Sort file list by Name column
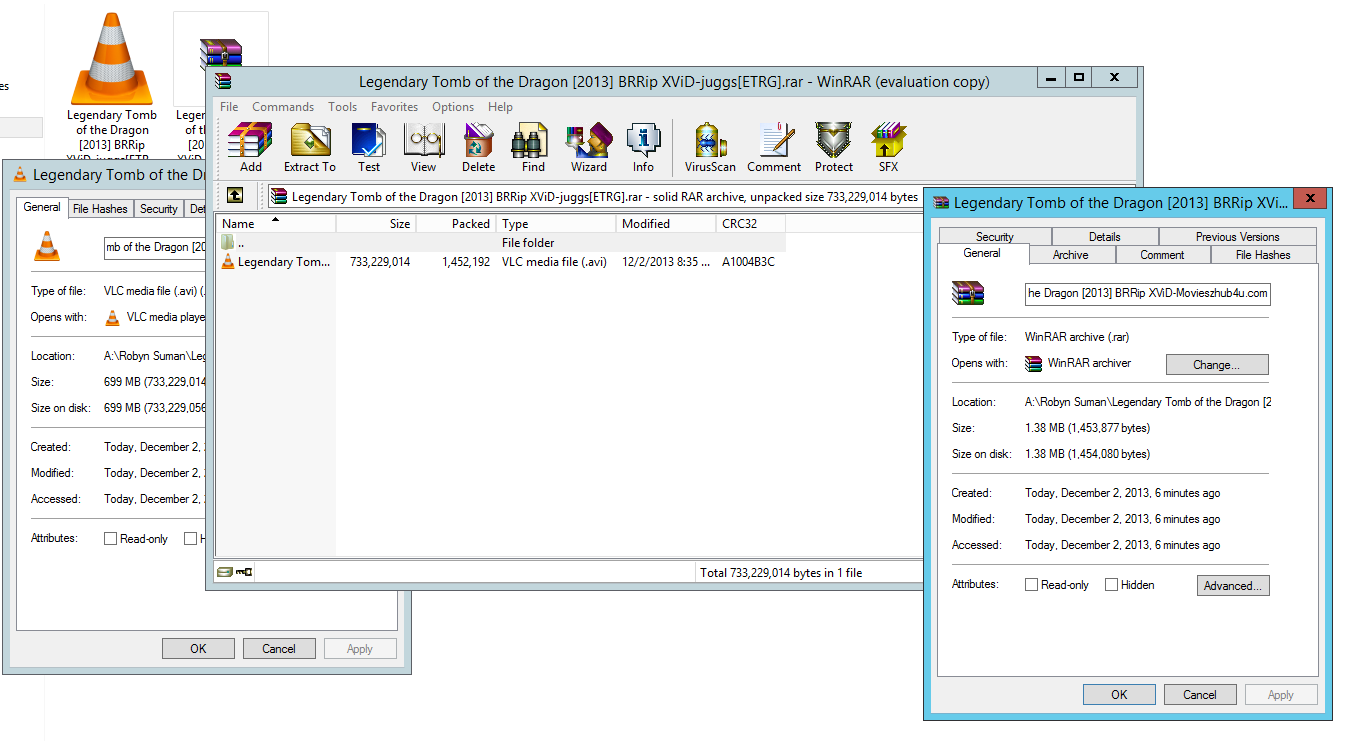The image size is (1346, 741). pos(276,224)
